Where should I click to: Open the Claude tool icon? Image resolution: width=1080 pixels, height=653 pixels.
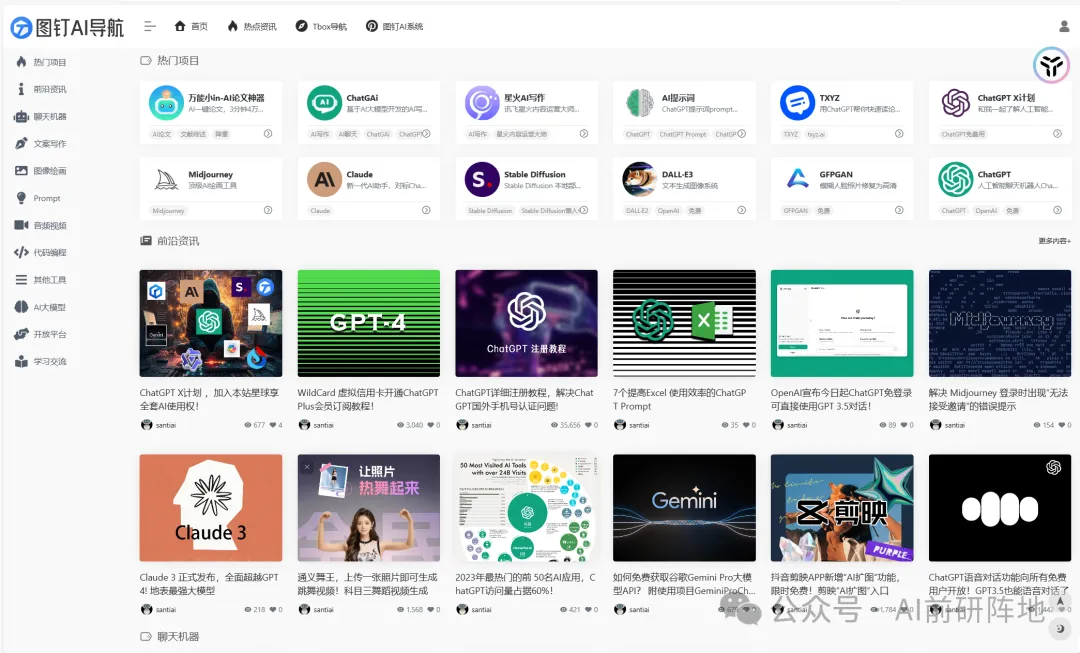pyautogui.click(x=324, y=180)
